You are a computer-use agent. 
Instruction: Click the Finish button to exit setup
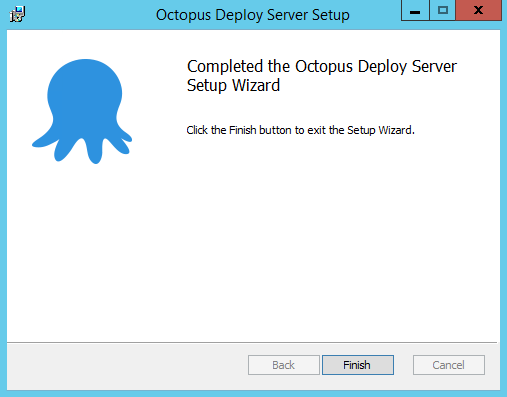tap(358, 365)
